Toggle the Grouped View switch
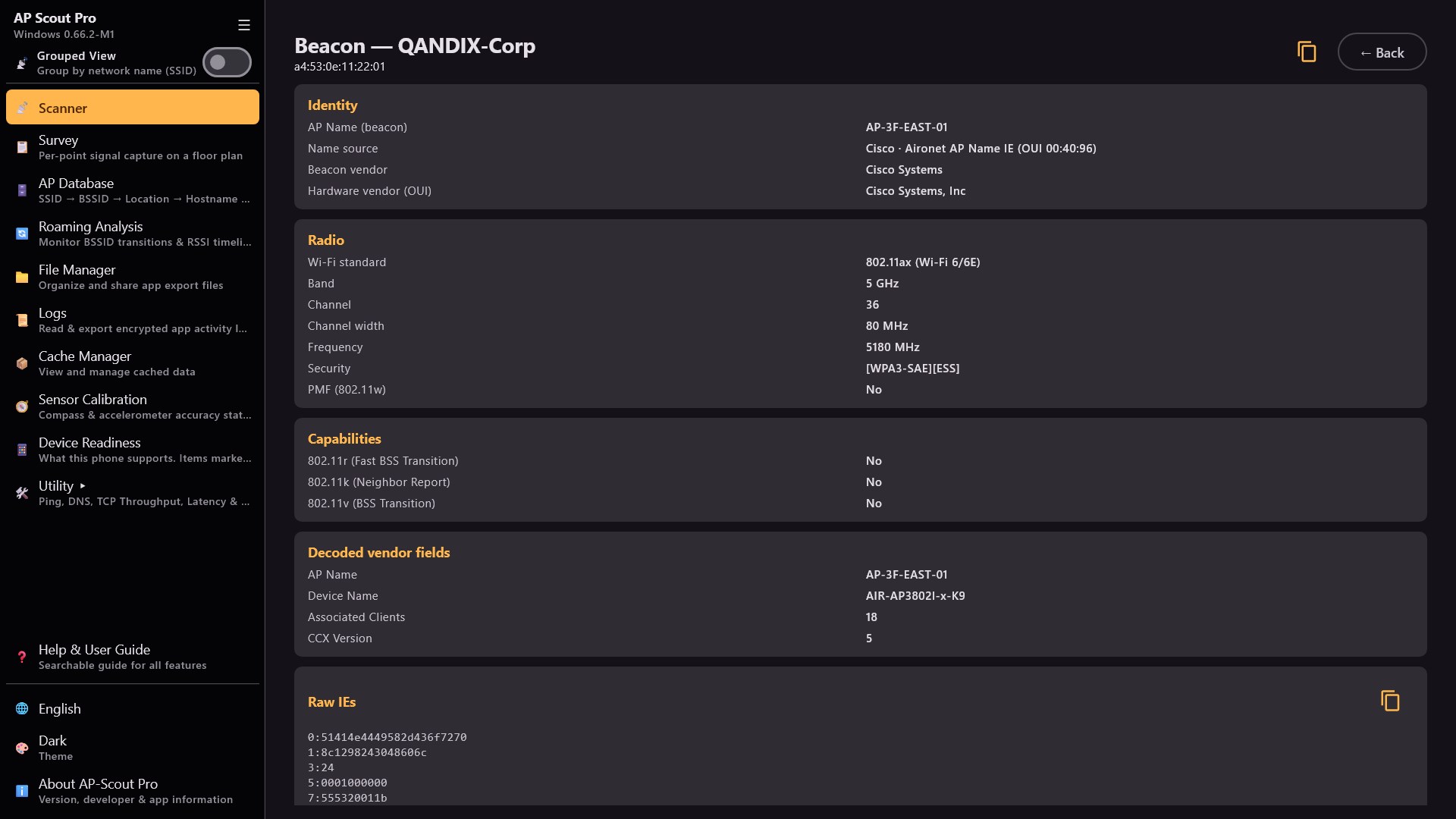1456x819 pixels. coord(227,62)
